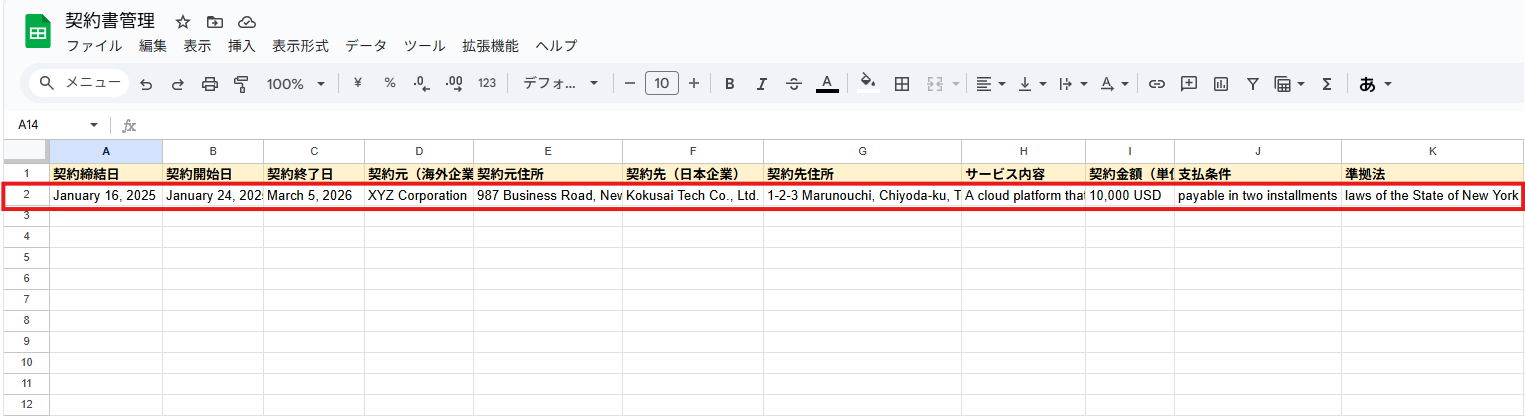Viewport: 1525px width, 416px height.
Task: Select the 契約締結日 header cell
Action: click(x=106, y=173)
